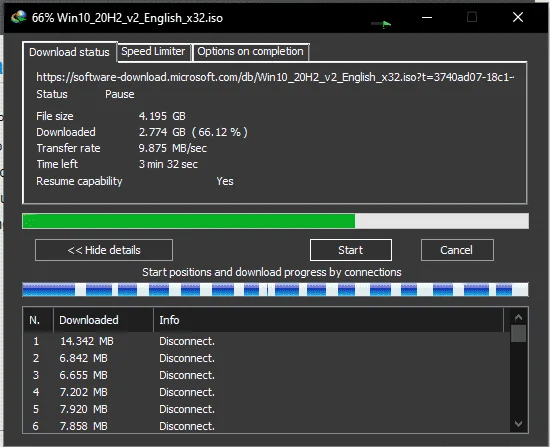The image size is (550, 447).
Task: Click the Info column header
Action: 328,320
